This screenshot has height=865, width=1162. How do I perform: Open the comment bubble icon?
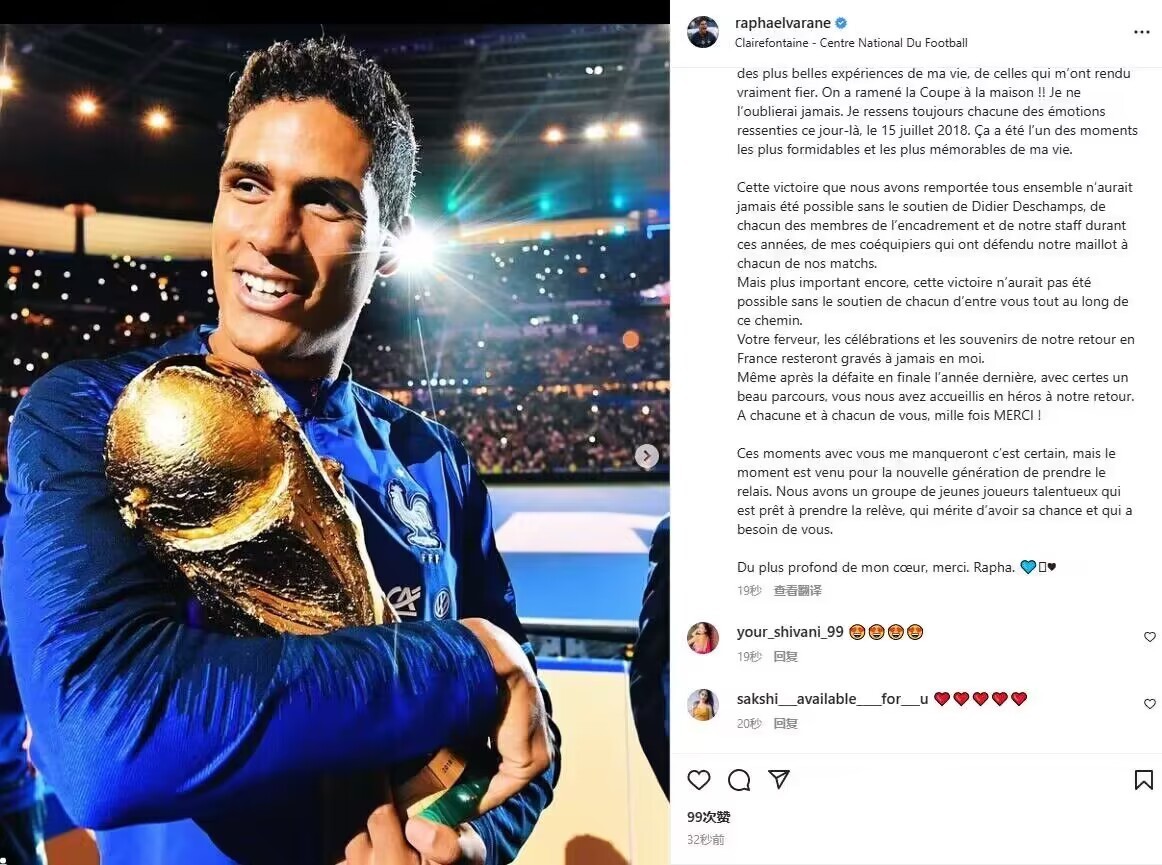739,780
